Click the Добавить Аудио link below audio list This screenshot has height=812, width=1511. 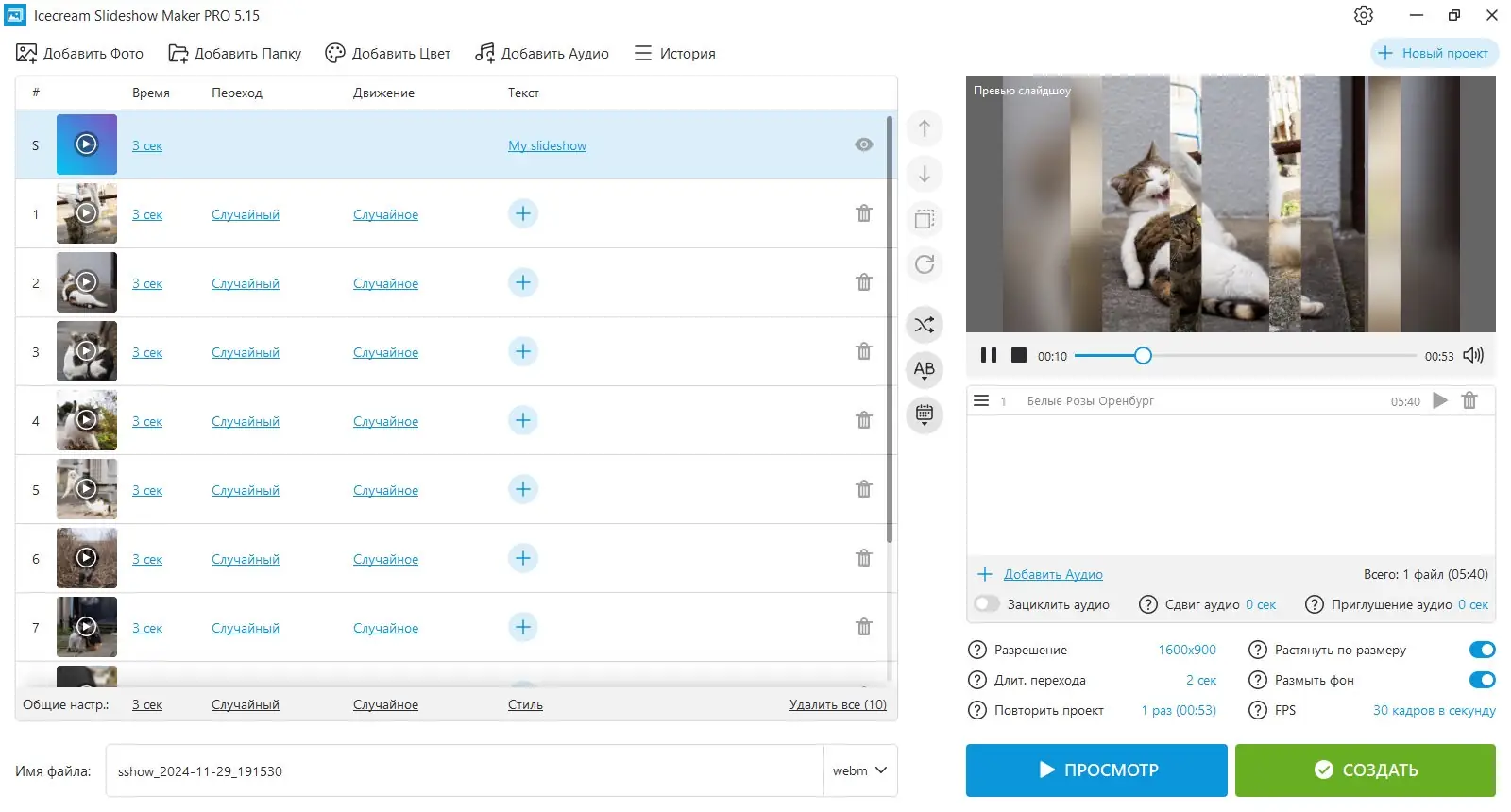(x=1053, y=575)
